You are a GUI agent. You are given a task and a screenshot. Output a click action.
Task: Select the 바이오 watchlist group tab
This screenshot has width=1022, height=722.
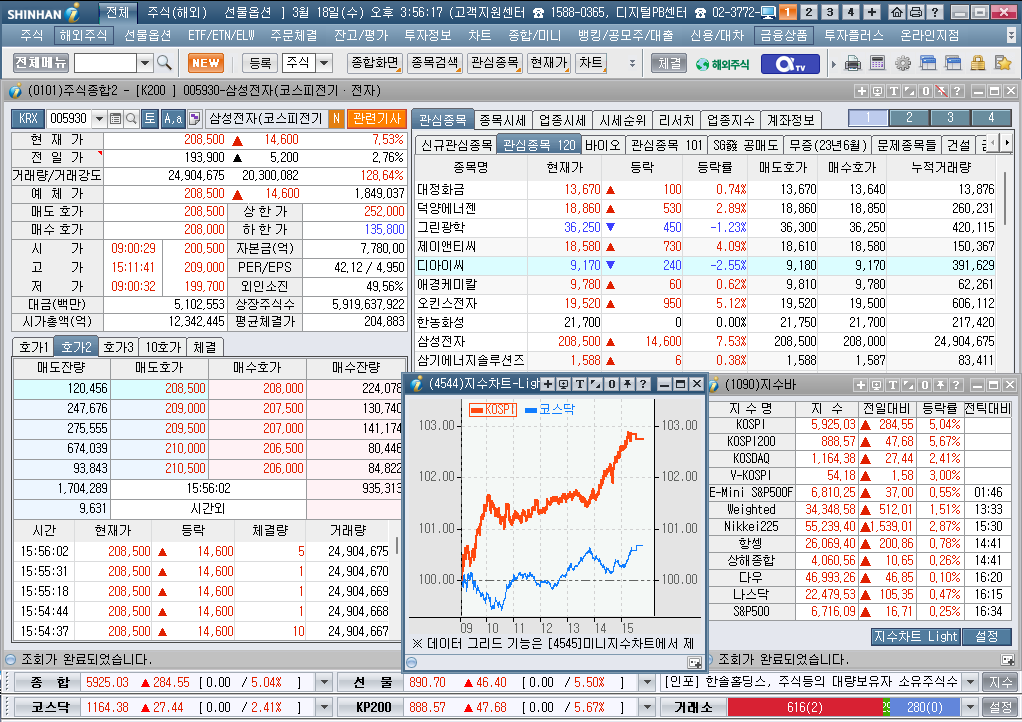click(x=603, y=145)
